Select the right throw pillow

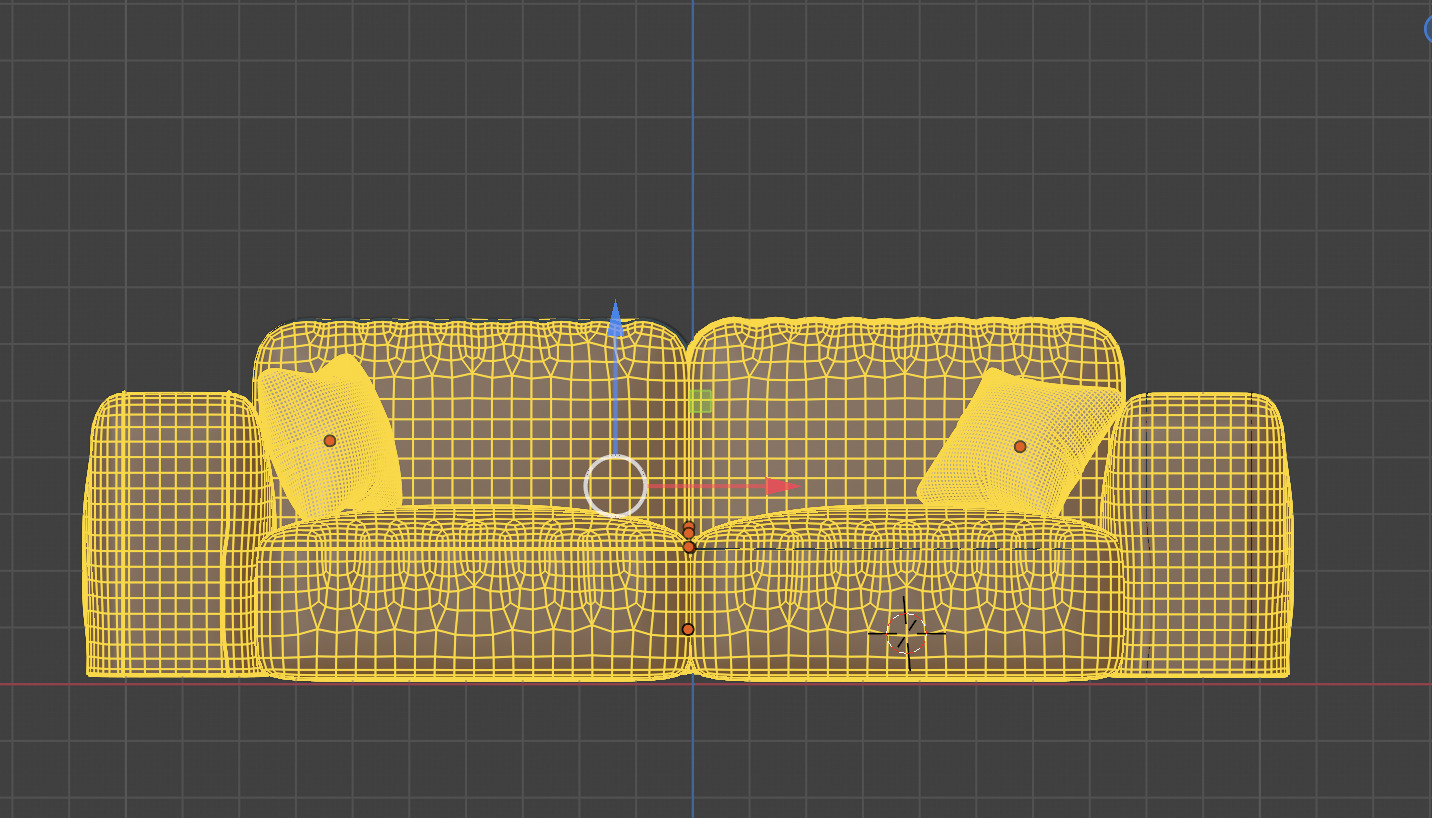coord(1020,442)
